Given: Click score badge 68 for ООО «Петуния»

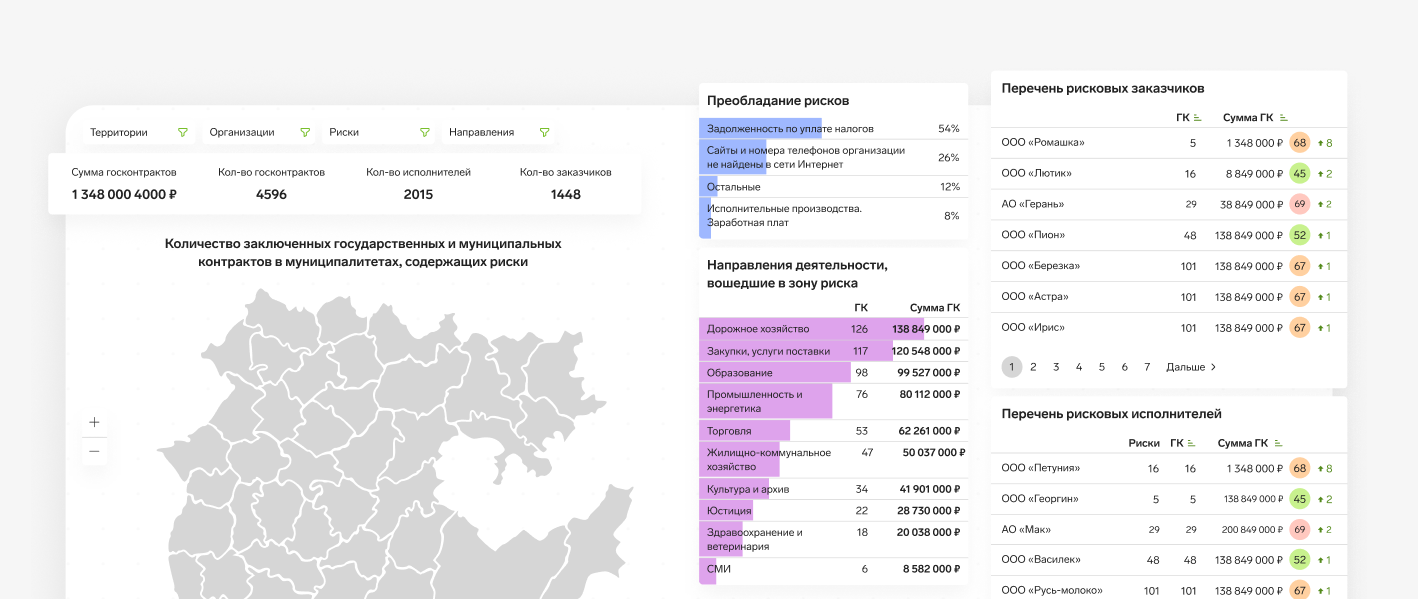Looking at the screenshot, I should pyautogui.click(x=1300, y=468).
